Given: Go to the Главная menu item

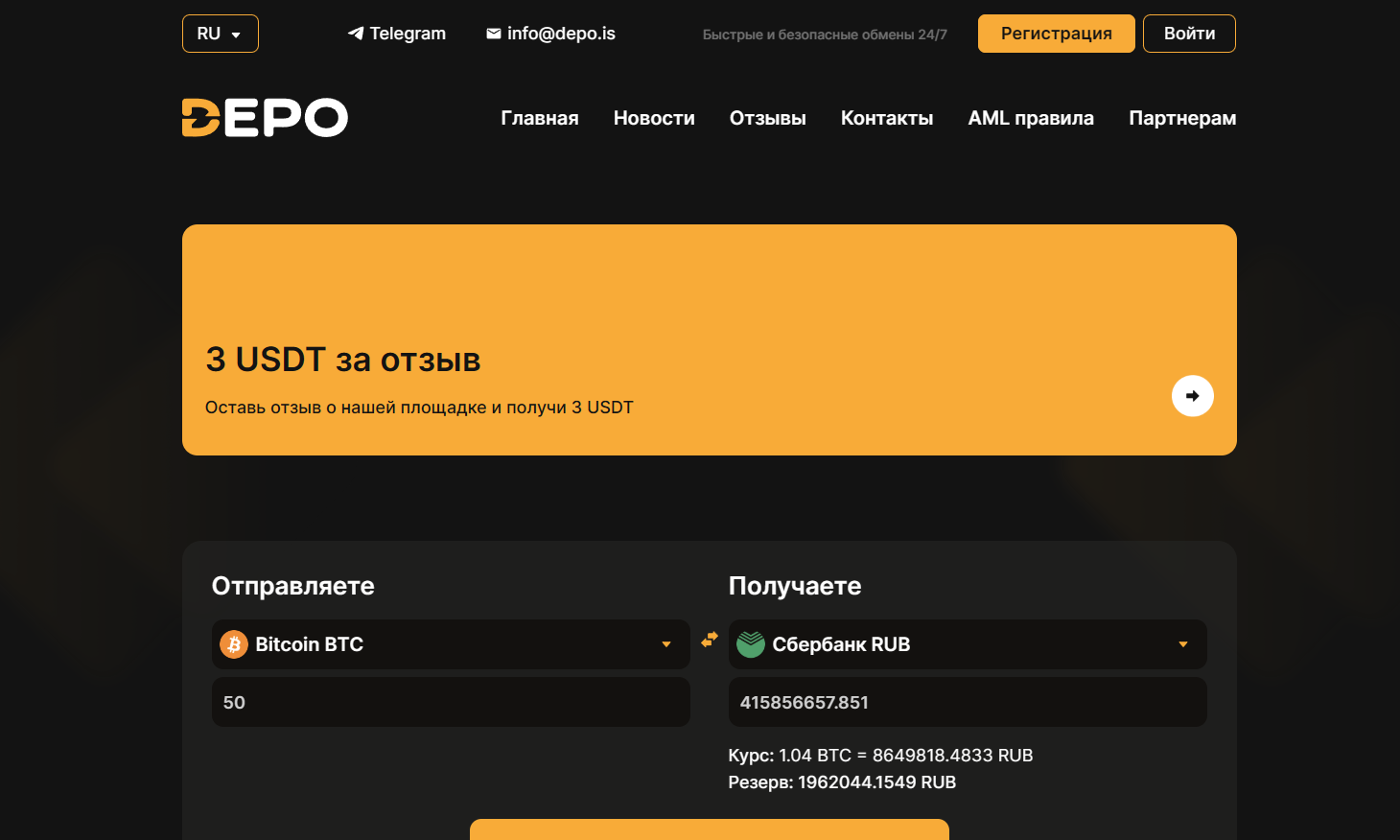Looking at the screenshot, I should pos(540,118).
